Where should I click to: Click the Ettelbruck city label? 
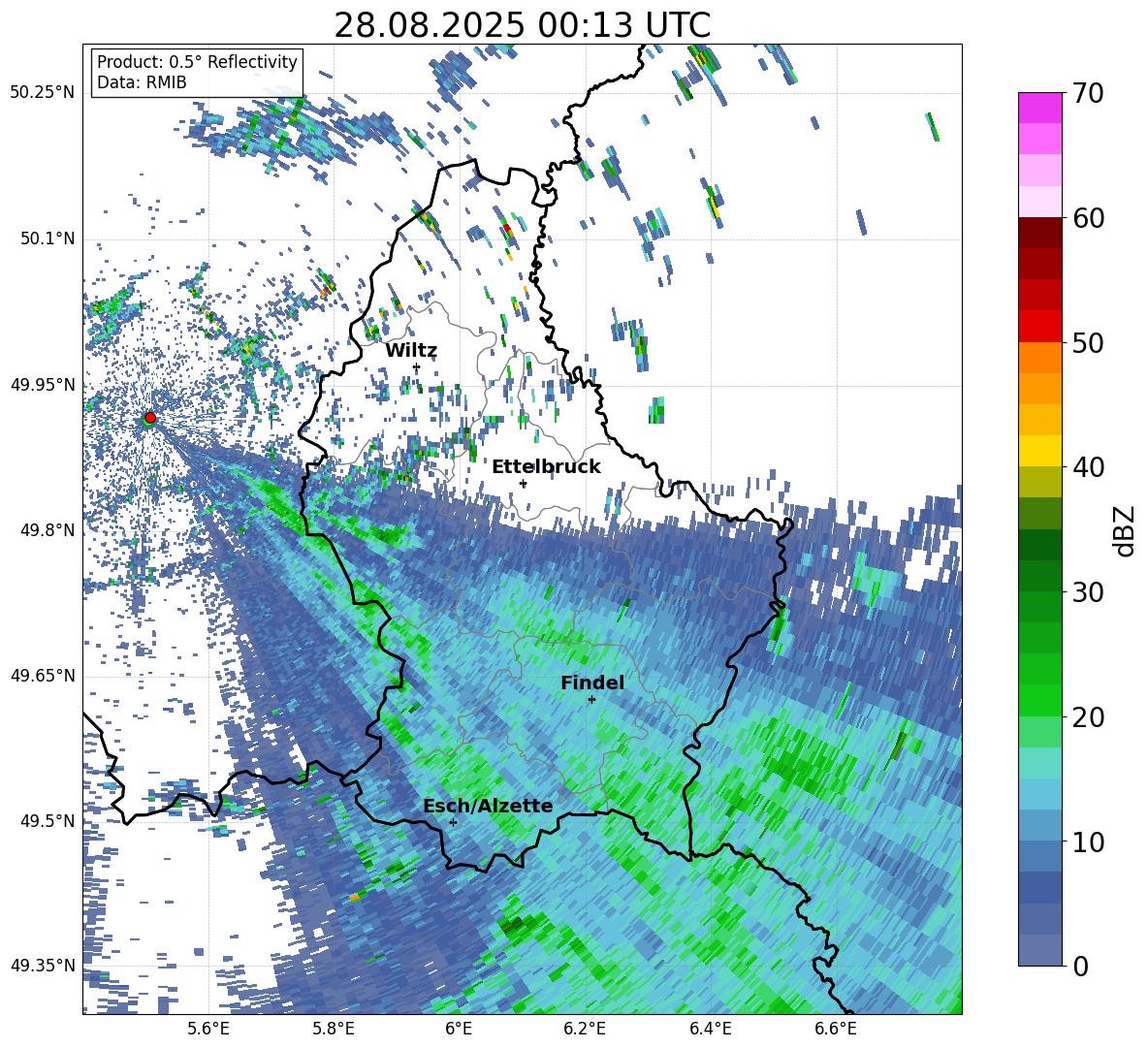(x=546, y=466)
